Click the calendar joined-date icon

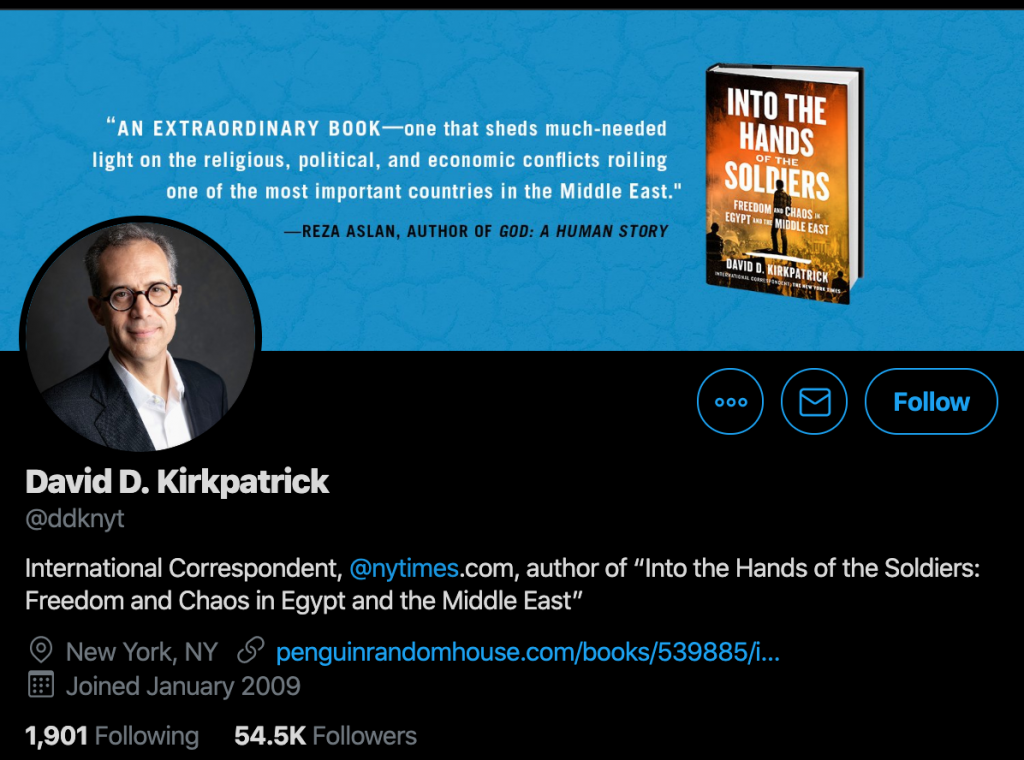[41, 685]
